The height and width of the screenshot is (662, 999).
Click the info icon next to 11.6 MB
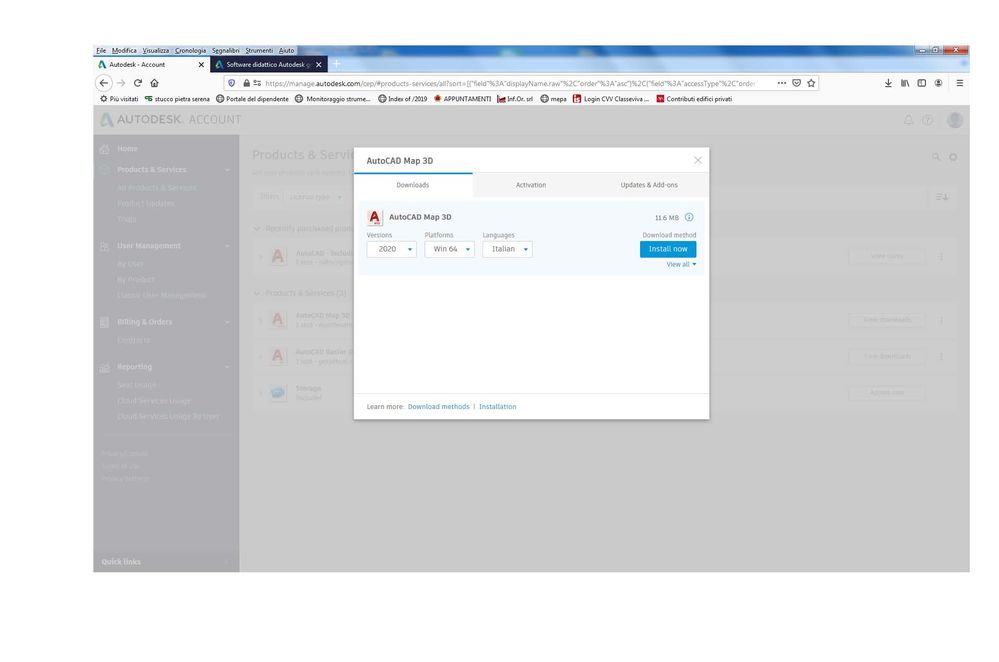click(x=689, y=217)
